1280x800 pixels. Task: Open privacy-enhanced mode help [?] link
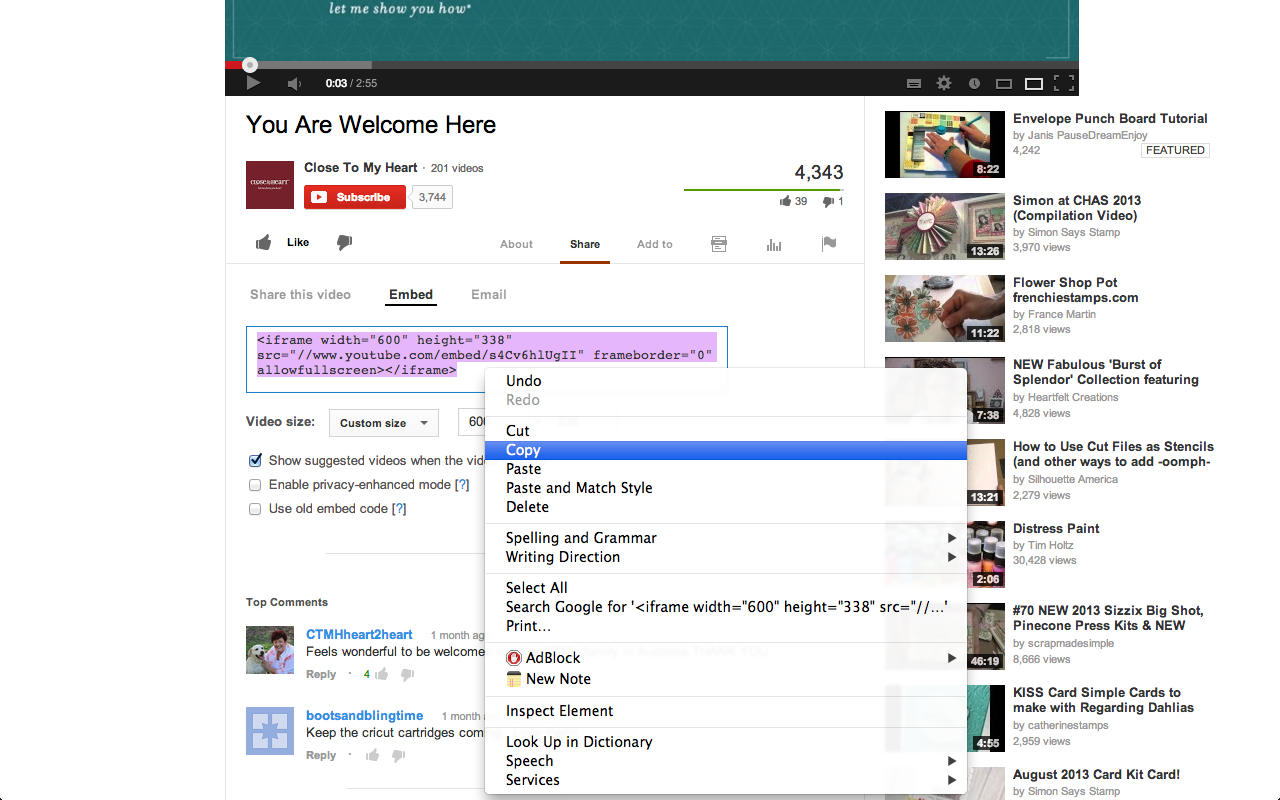pyautogui.click(x=462, y=485)
